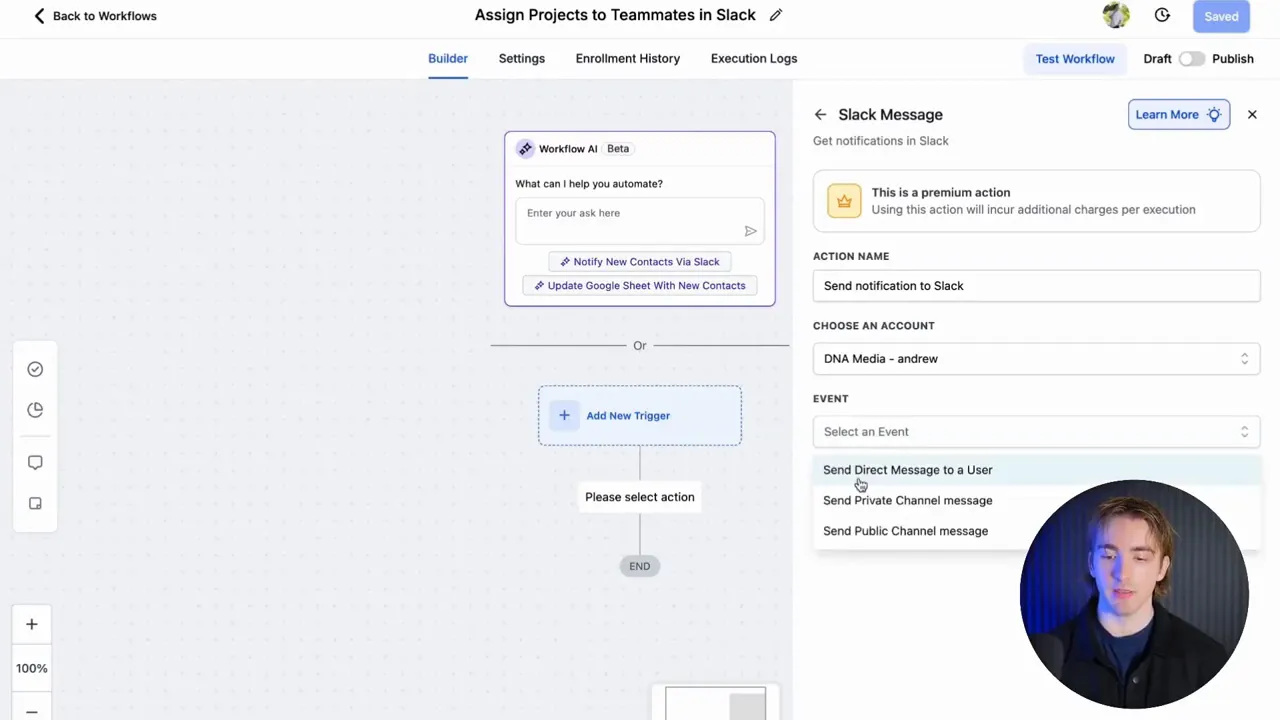Select Send Direct Message to a User
Image resolution: width=1280 pixels, height=720 pixels.
tap(1036, 470)
